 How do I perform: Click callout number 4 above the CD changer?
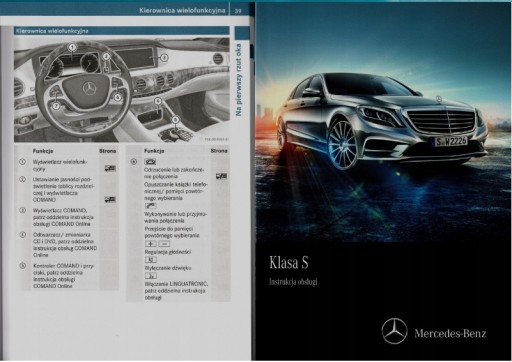pyautogui.click(x=158, y=101)
